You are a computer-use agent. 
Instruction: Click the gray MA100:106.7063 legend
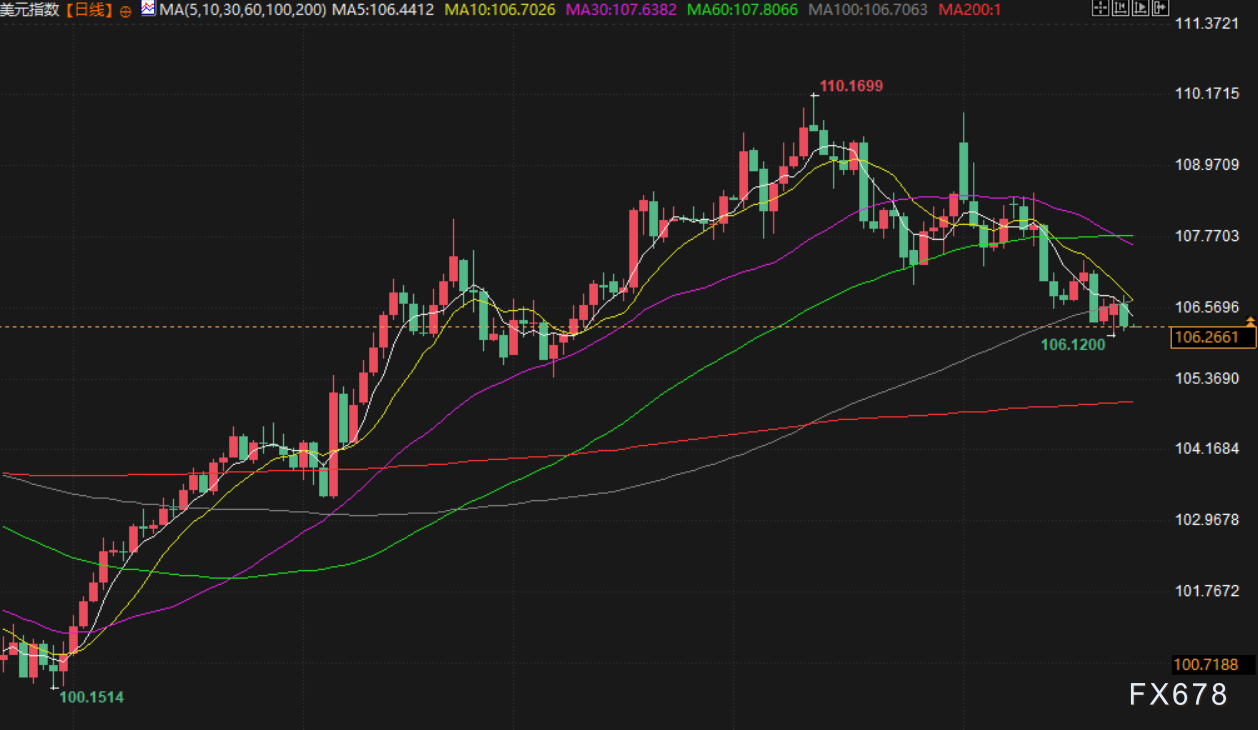(867, 10)
